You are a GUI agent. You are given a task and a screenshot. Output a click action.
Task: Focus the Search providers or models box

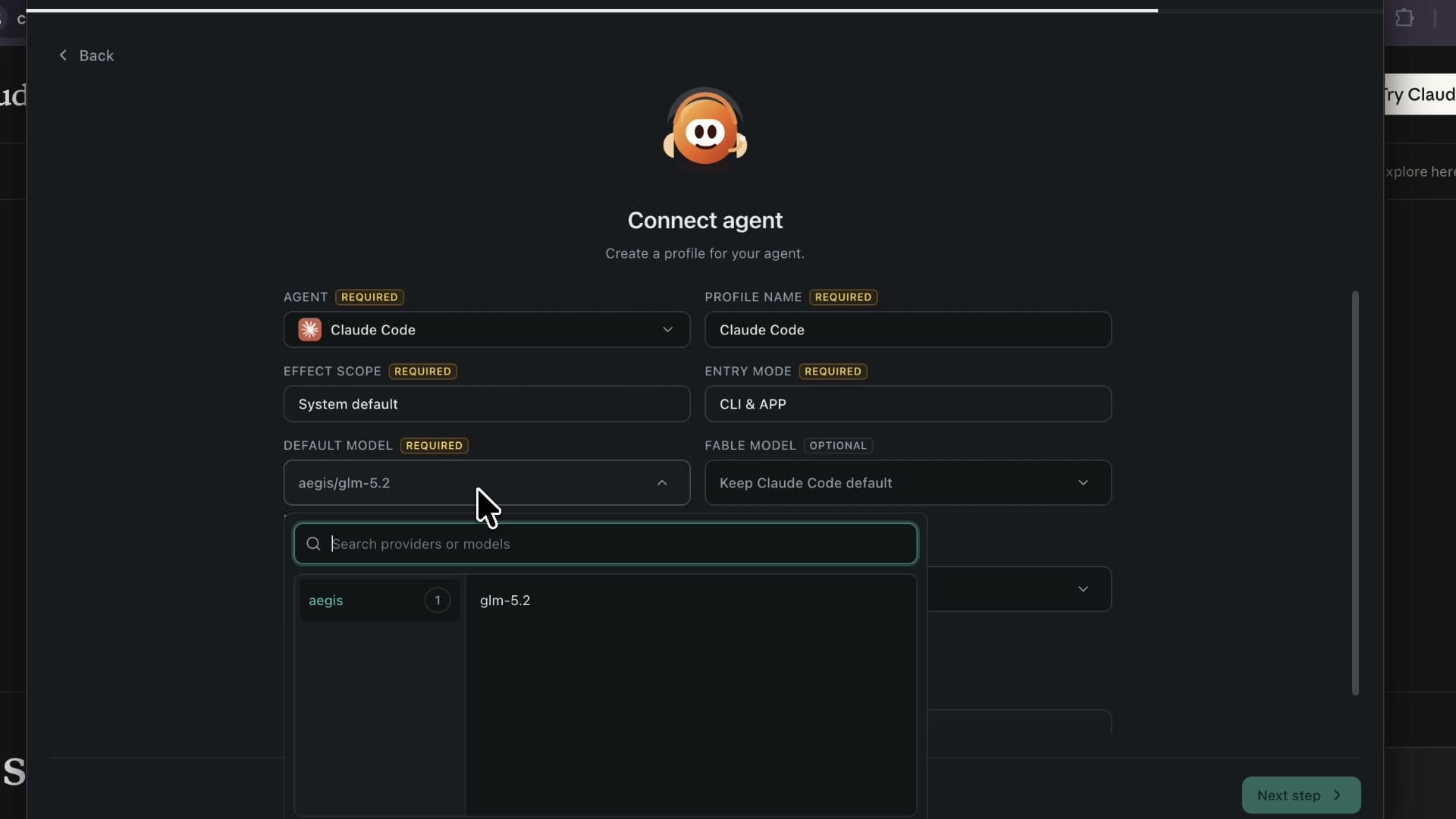coord(605,544)
